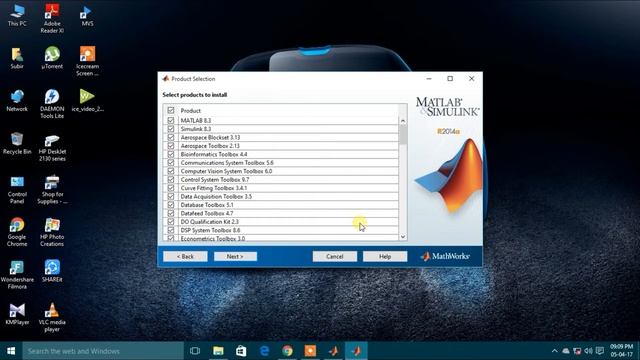Select the KMPlayer desktop icon

point(17,314)
